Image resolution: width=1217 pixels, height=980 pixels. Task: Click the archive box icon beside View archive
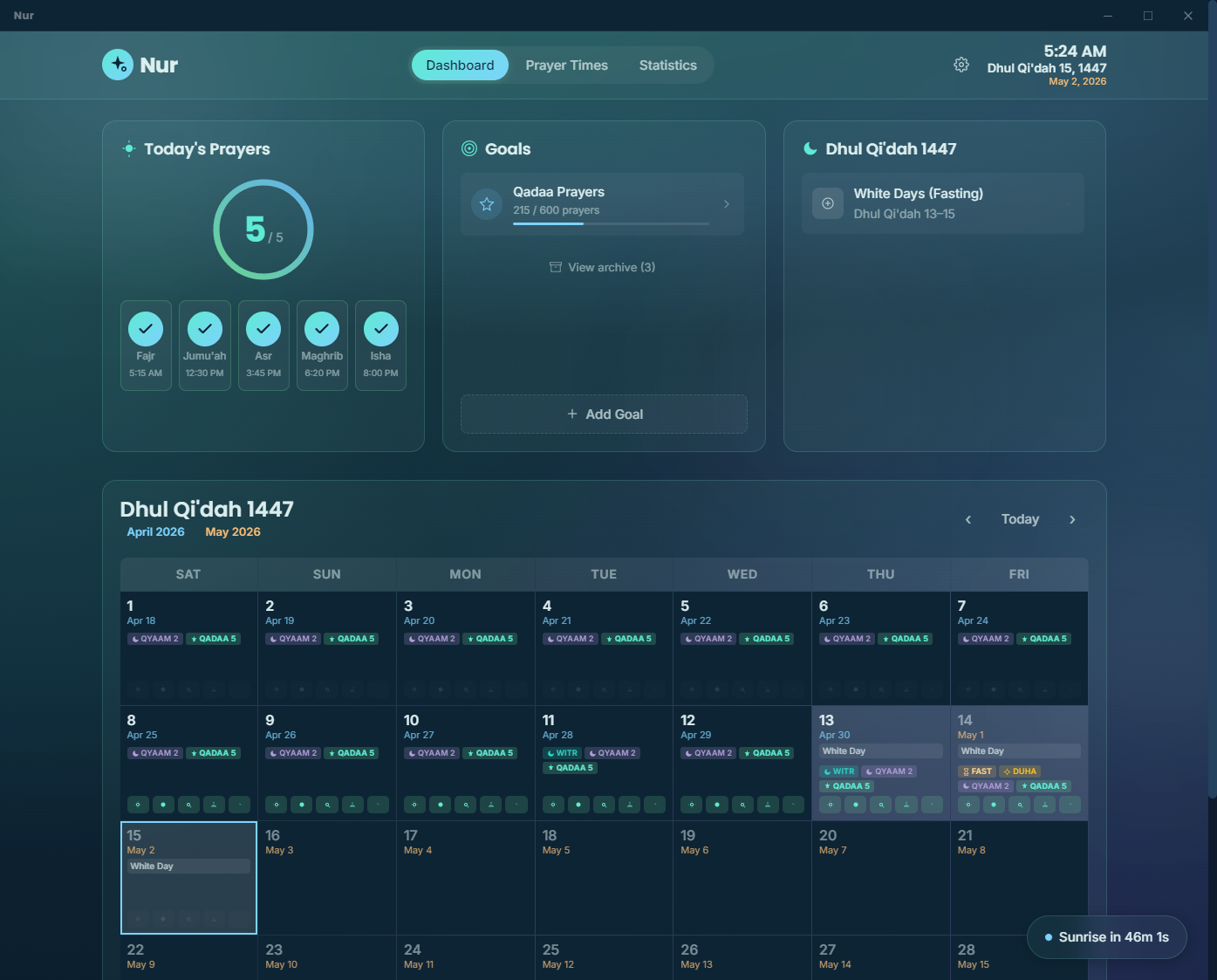pos(556,267)
